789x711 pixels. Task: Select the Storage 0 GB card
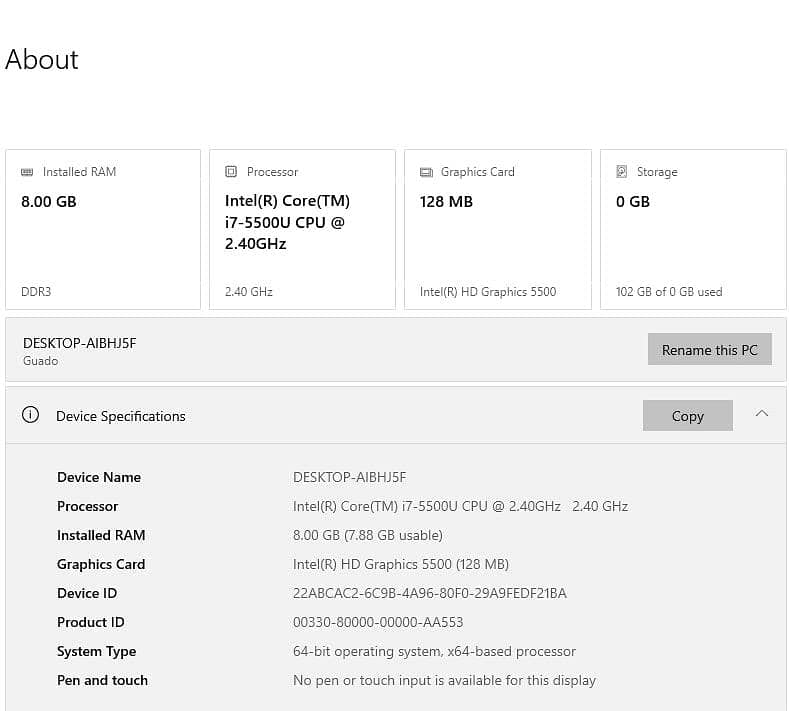[693, 229]
